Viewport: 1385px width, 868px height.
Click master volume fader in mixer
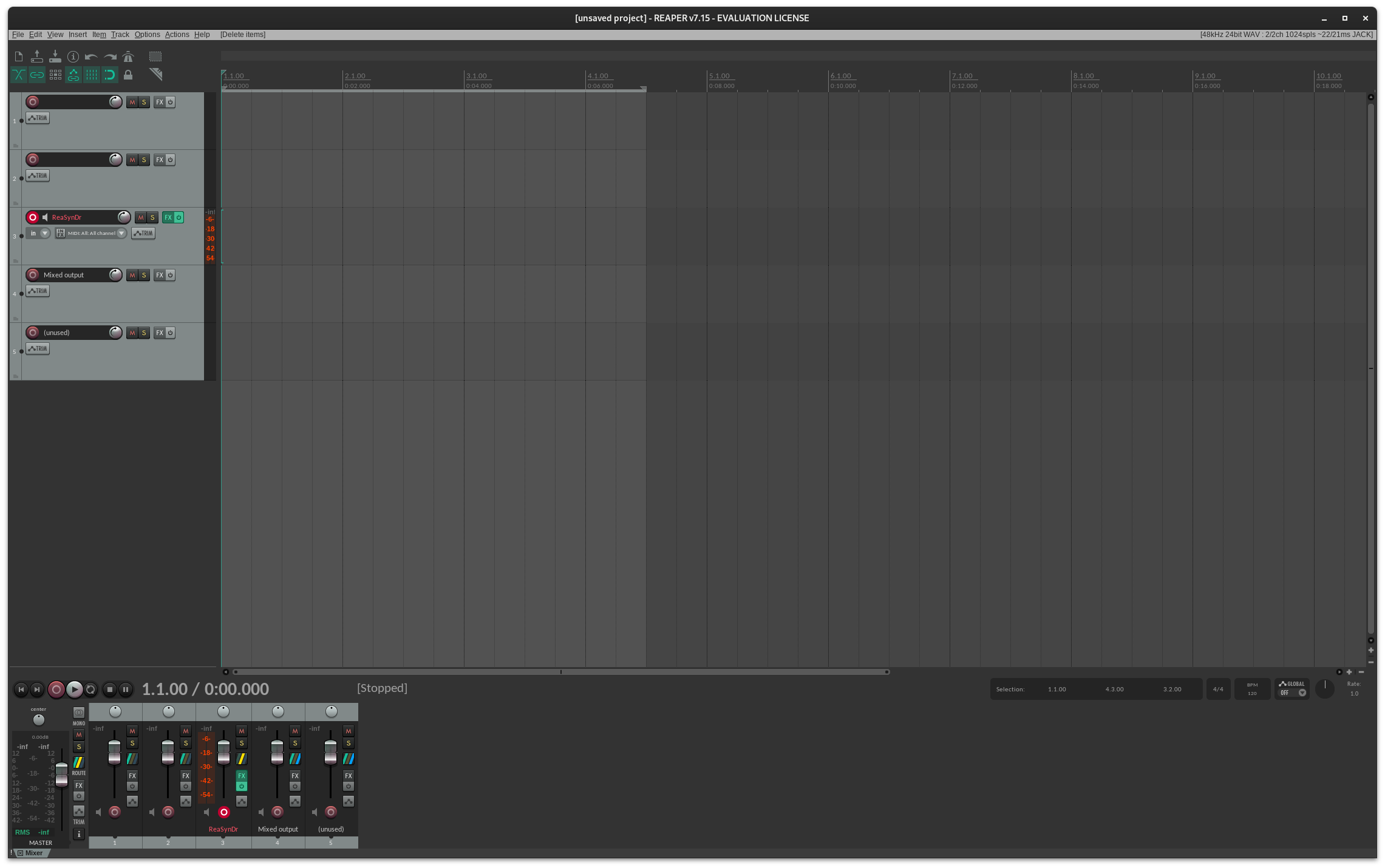[x=62, y=775]
